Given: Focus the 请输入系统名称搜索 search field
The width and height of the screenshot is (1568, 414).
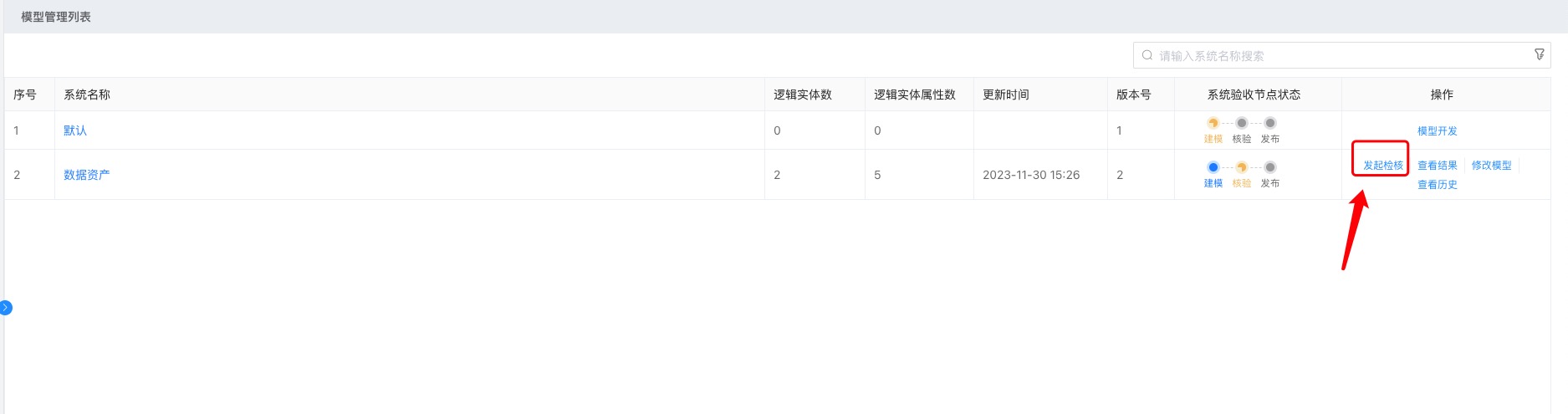Looking at the screenshot, I should (x=1341, y=55).
